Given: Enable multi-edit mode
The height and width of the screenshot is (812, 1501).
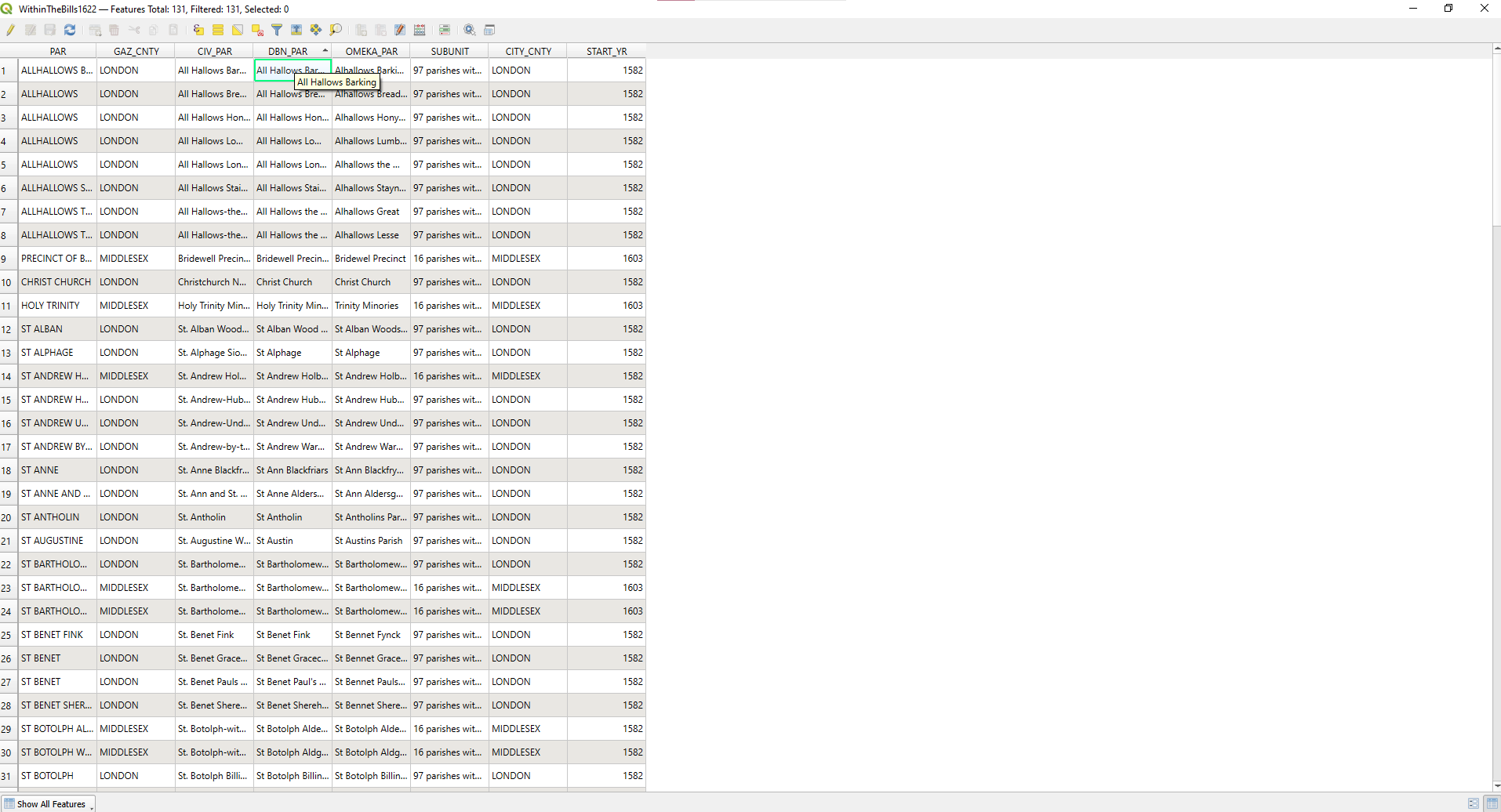Looking at the screenshot, I should (x=31, y=30).
